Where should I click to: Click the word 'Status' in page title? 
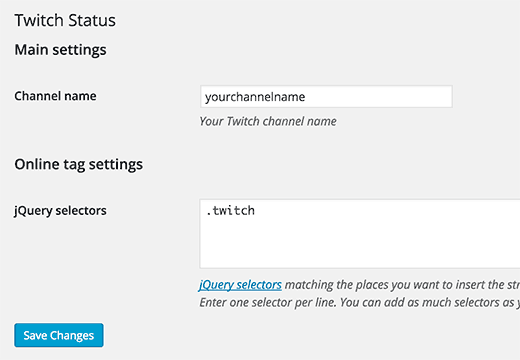click(x=92, y=20)
